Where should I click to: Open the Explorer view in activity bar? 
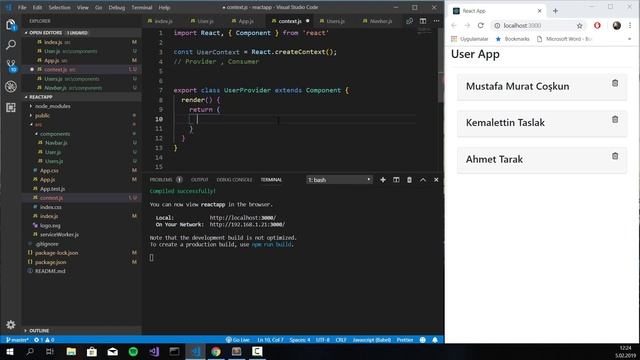click(11, 24)
